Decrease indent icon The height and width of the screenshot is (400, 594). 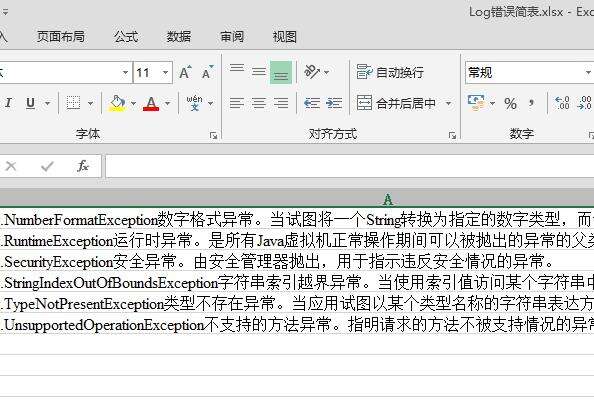click(312, 103)
